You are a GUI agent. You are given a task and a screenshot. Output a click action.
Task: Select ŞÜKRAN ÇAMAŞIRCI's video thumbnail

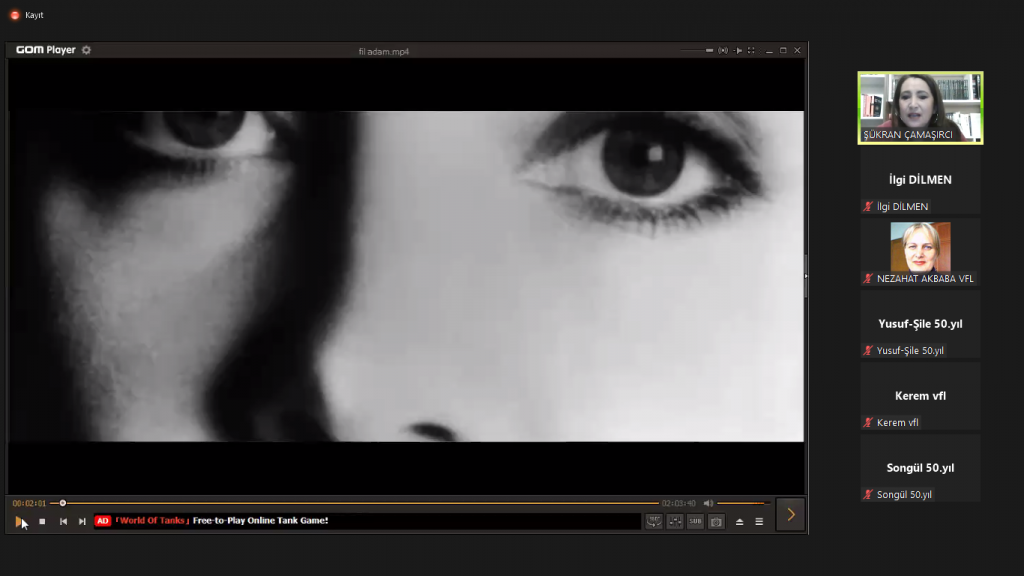pos(920,107)
